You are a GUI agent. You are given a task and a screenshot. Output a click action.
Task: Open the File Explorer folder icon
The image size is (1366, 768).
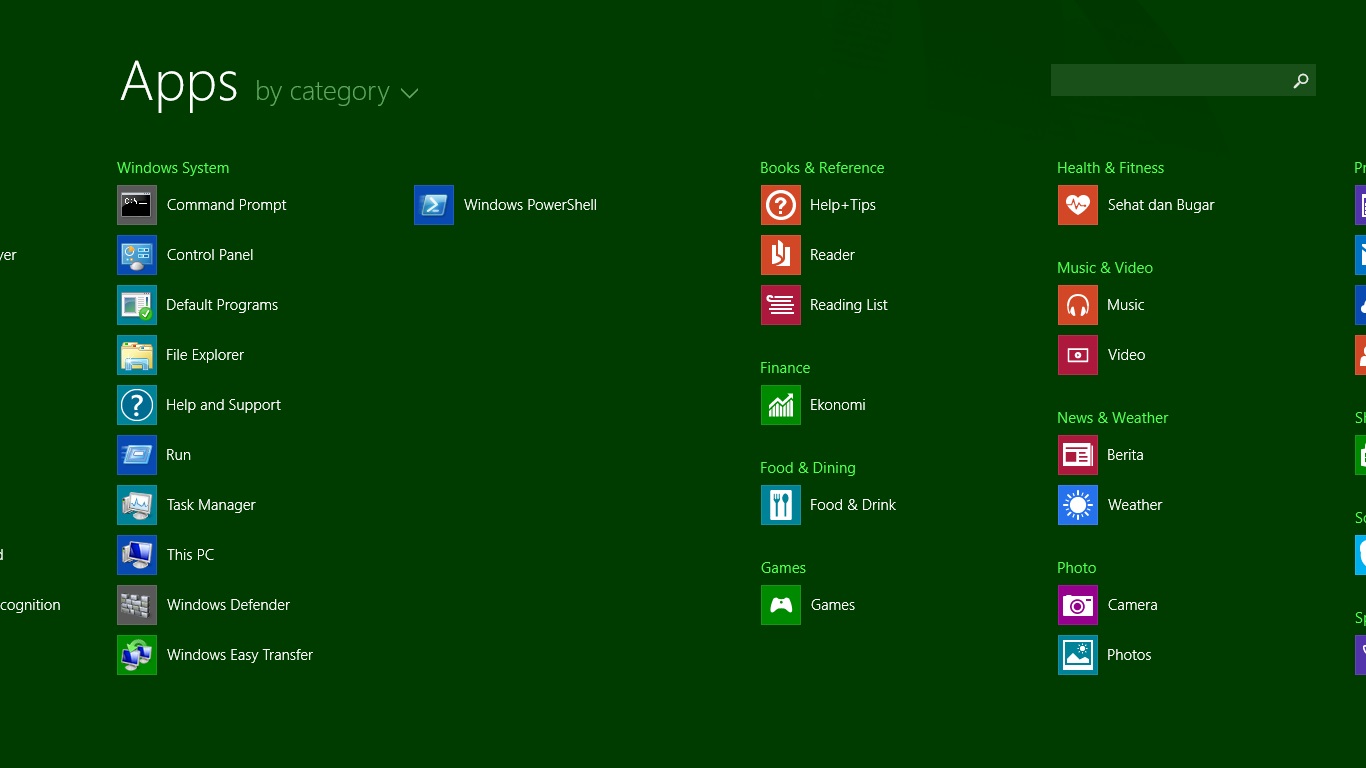tap(137, 355)
